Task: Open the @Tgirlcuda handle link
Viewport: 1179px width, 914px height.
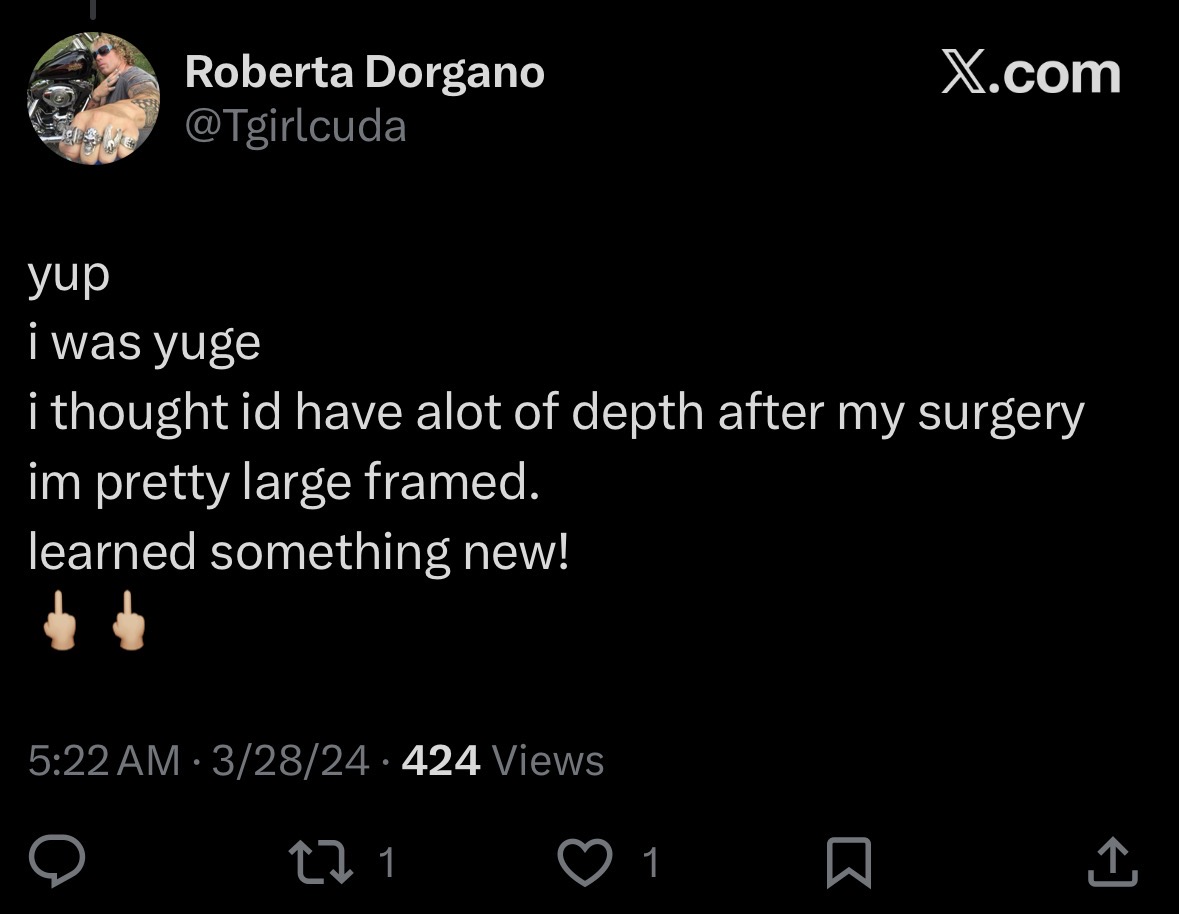Action: pyautogui.click(x=296, y=126)
